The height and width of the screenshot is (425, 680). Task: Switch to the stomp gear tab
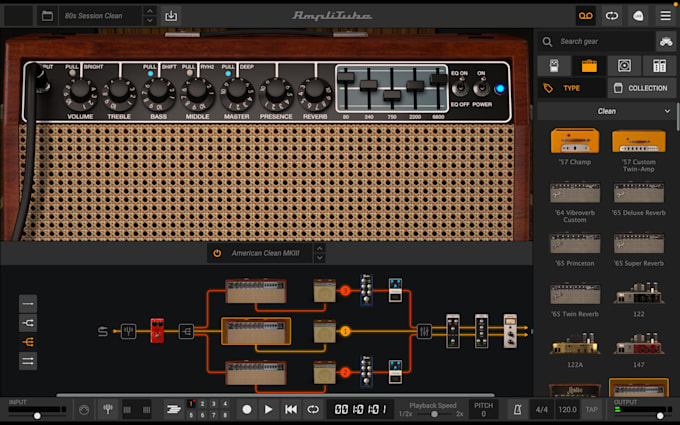[554, 66]
